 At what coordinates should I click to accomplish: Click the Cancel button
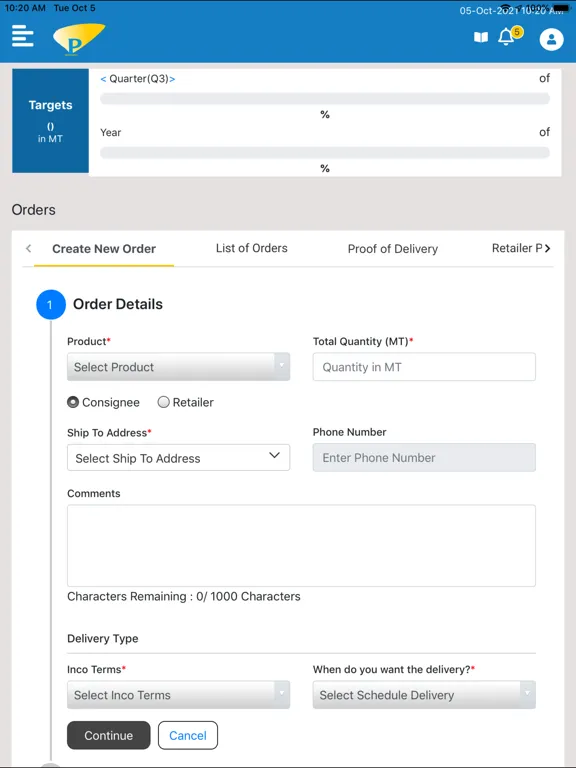pos(188,735)
